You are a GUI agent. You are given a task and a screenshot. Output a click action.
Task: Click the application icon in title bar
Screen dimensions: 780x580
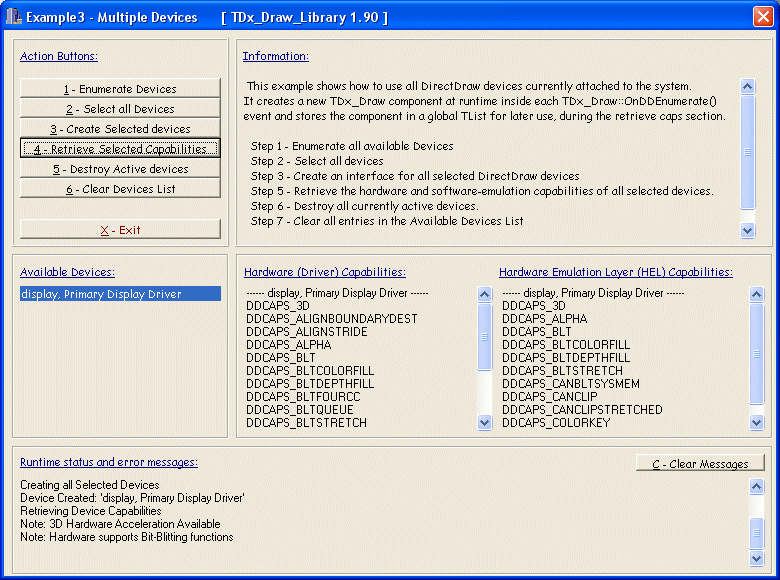click(13, 17)
